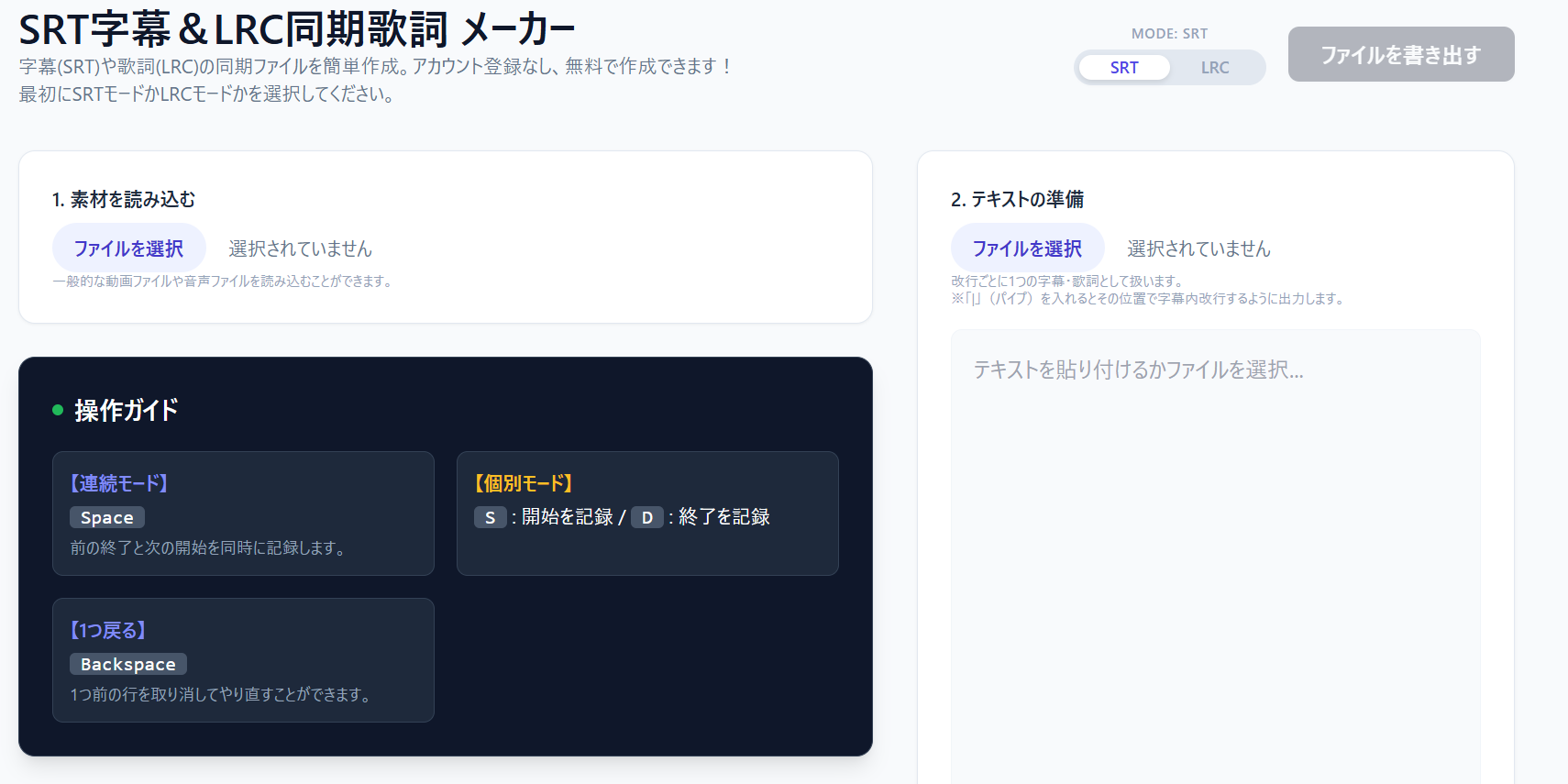This screenshot has height=784, width=1568.
Task: Click the text 終了を記録
Action: (724, 517)
